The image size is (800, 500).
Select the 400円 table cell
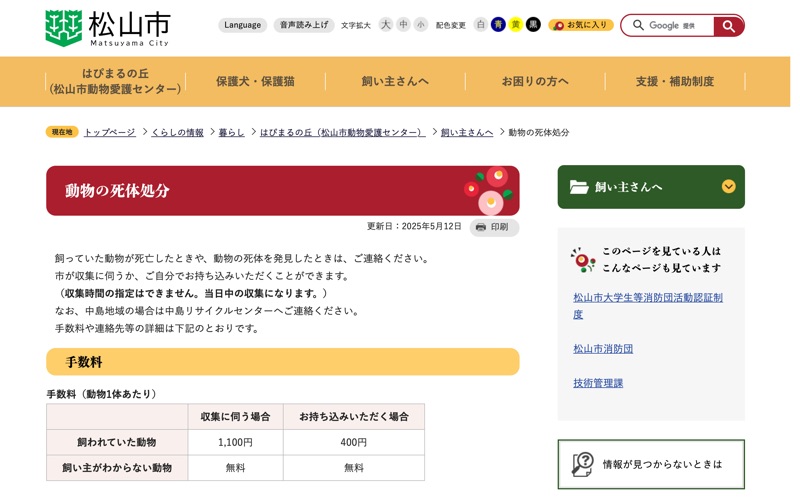click(x=354, y=442)
